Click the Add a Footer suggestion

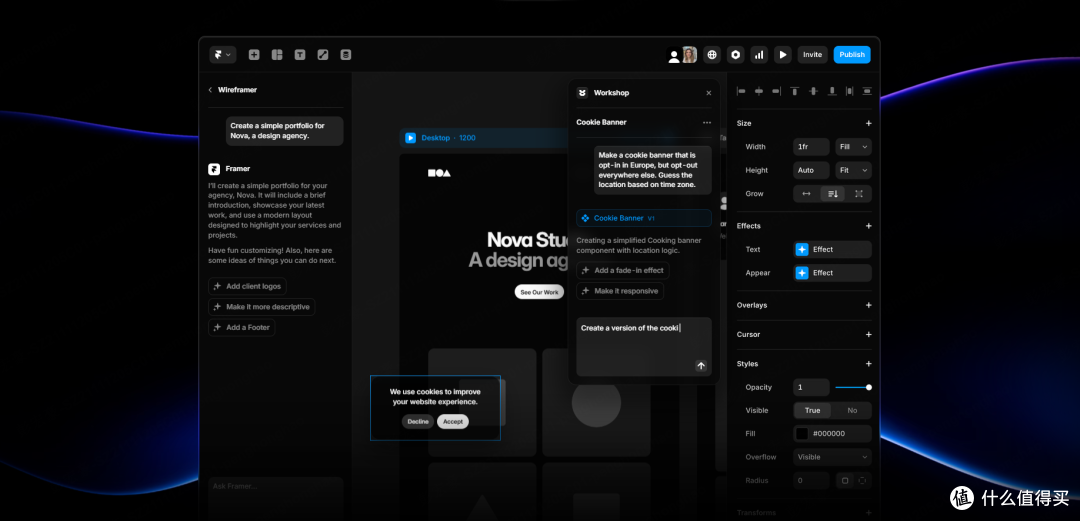point(242,327)
